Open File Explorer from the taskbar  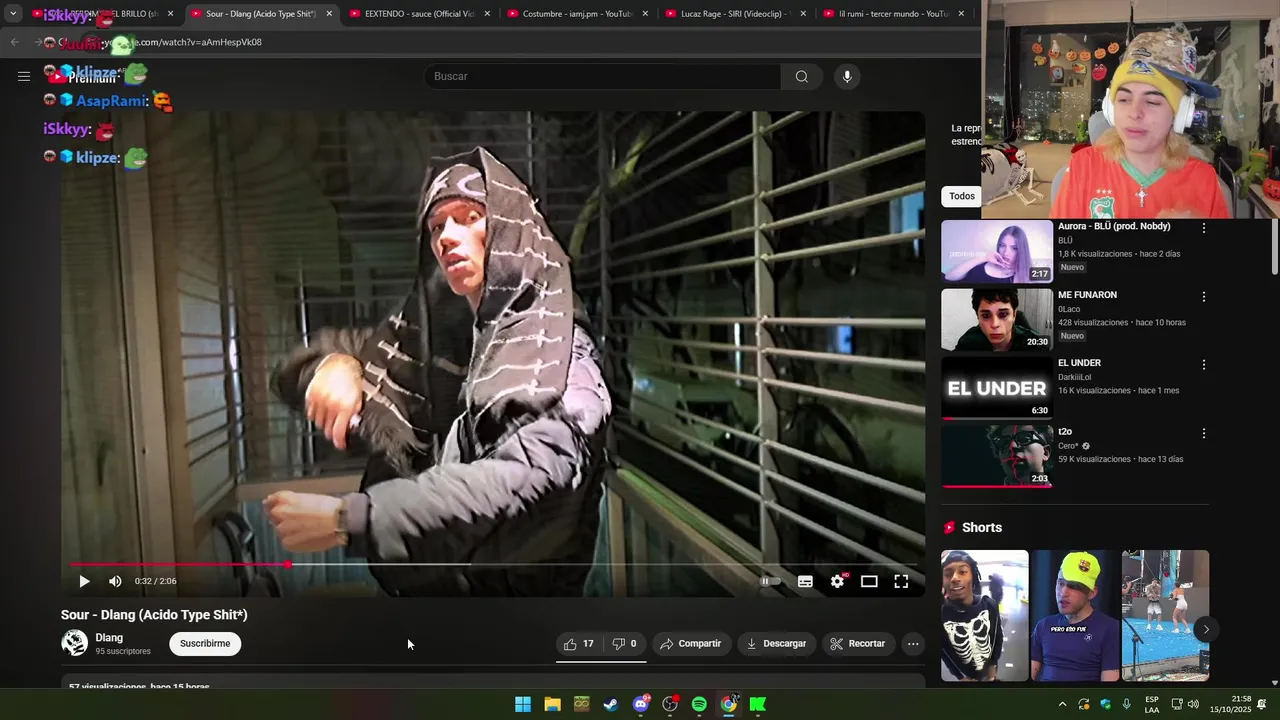tap(552, 704)
